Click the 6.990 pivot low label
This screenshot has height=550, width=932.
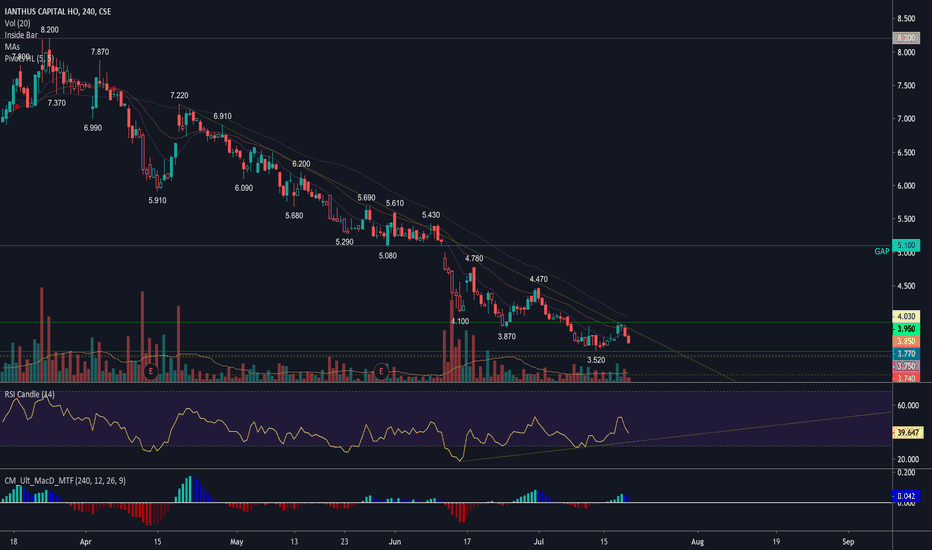click(x=93, y=128)
